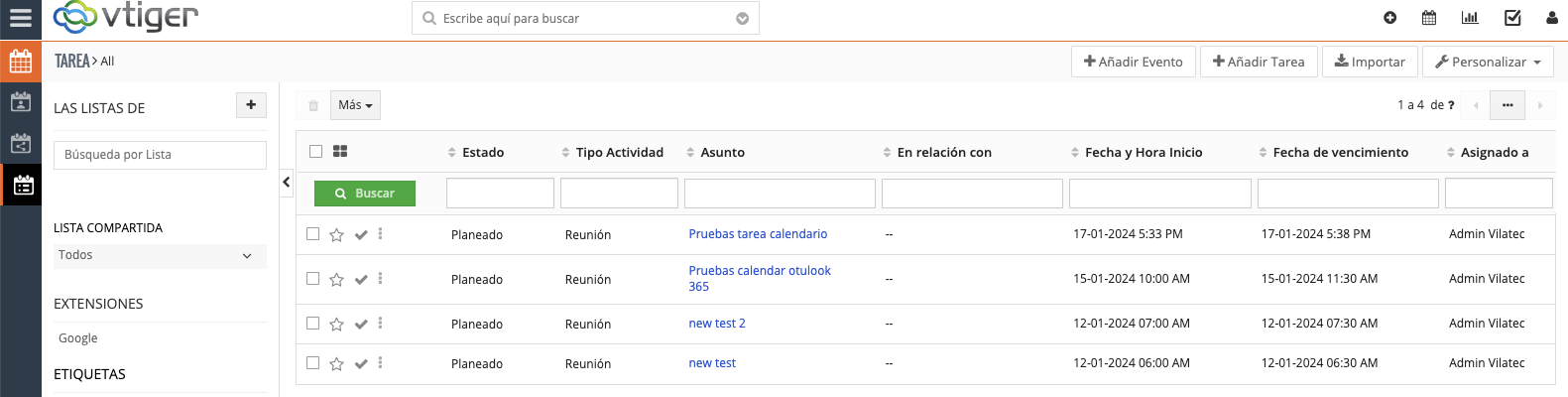
Task: Sort by Estado column header
Action: tap(482, 153)
